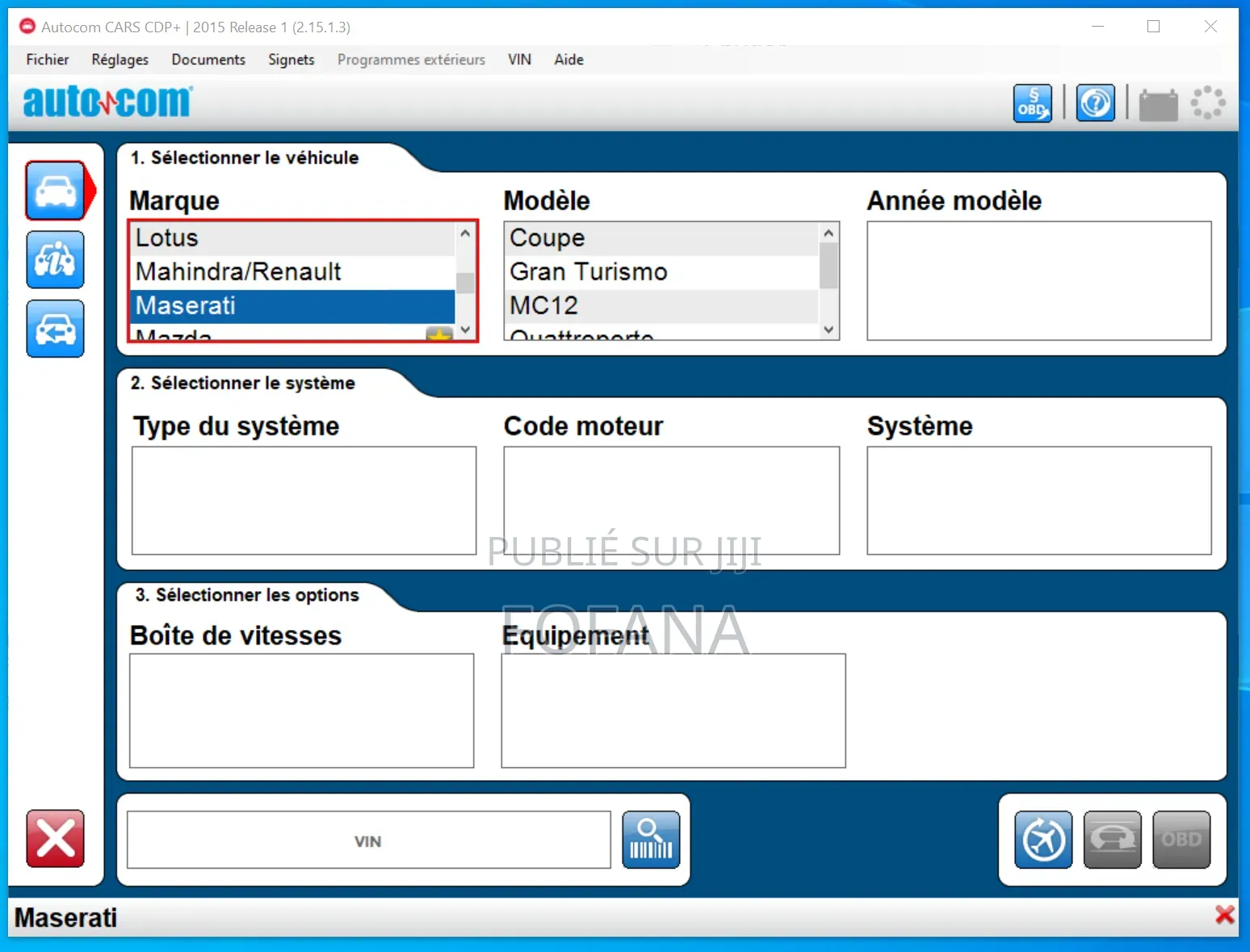Open the Programmes extérieurs menu

point(411,60)
